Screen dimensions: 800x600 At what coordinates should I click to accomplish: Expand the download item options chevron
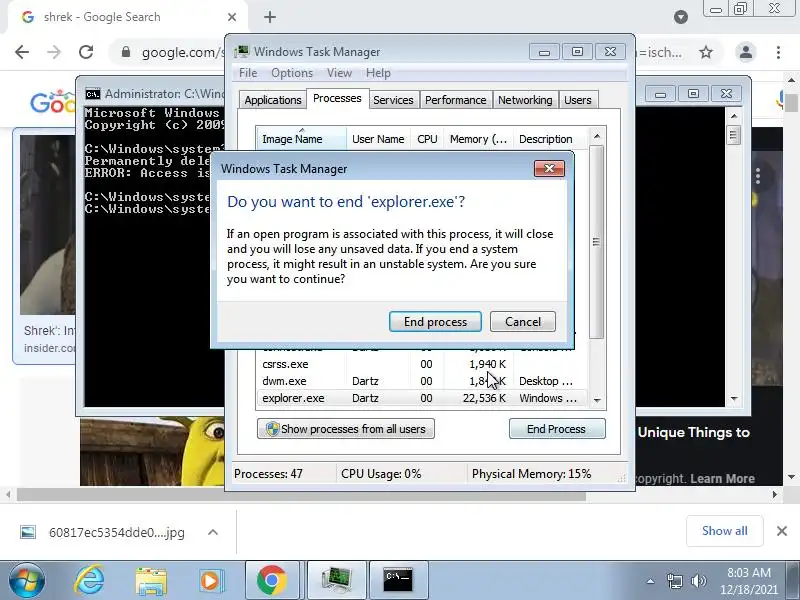[x=213, y=533]
